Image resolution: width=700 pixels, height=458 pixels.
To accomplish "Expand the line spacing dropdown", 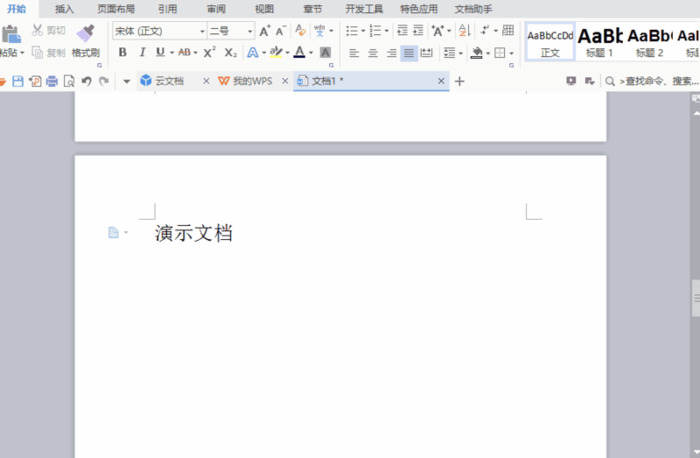I will pos(461,53).
